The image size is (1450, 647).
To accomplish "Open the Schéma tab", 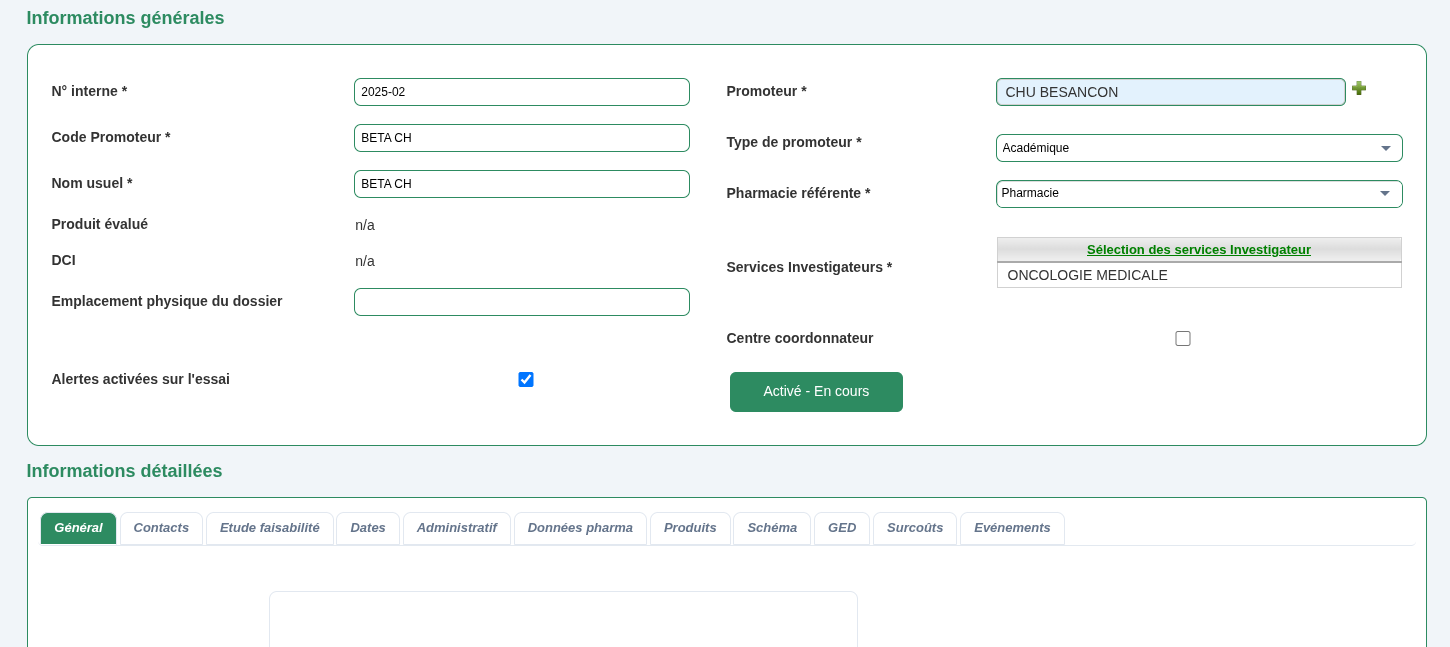I will [771, 528].
